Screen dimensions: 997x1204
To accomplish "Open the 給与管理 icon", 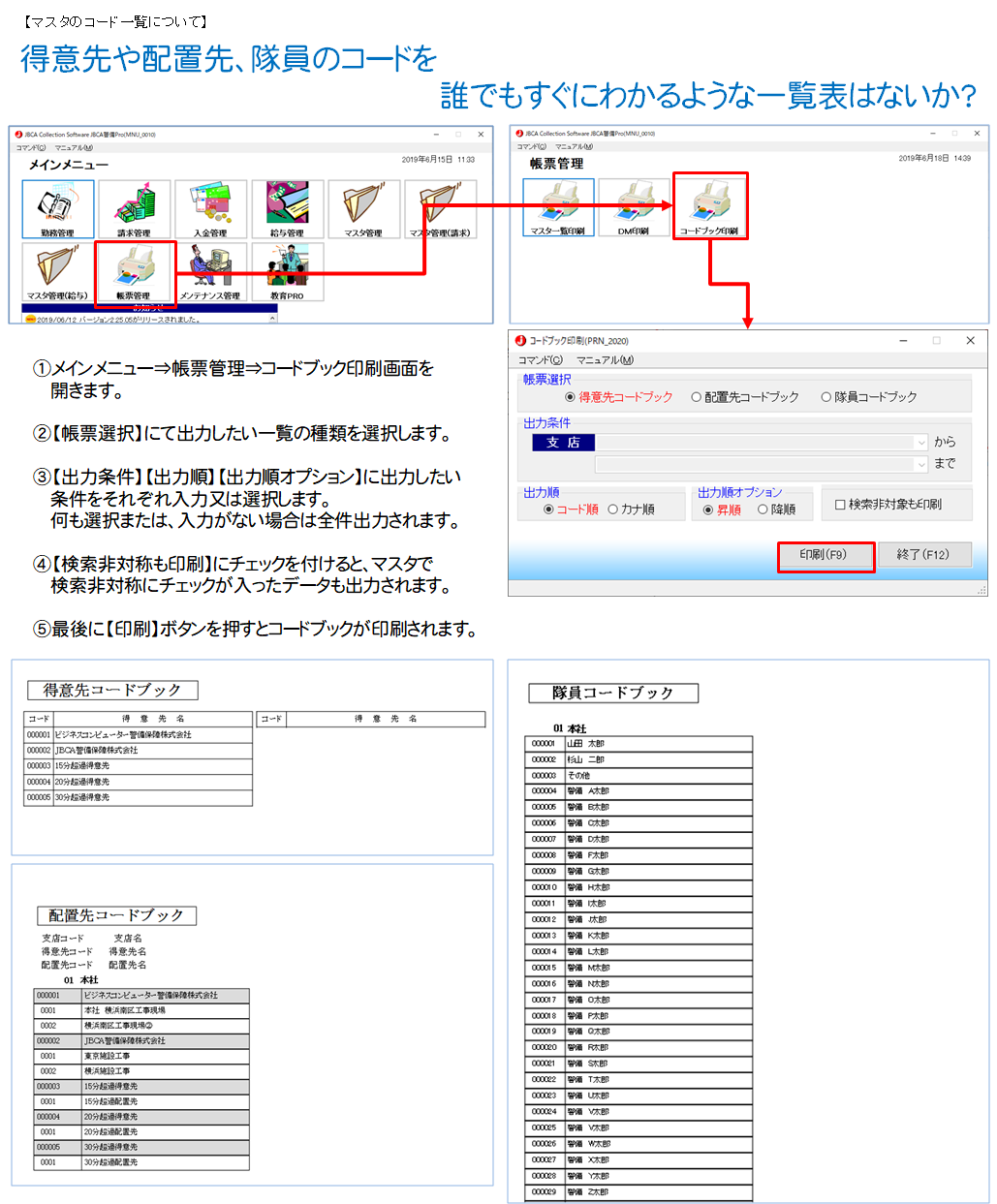I will pos(287,208).
